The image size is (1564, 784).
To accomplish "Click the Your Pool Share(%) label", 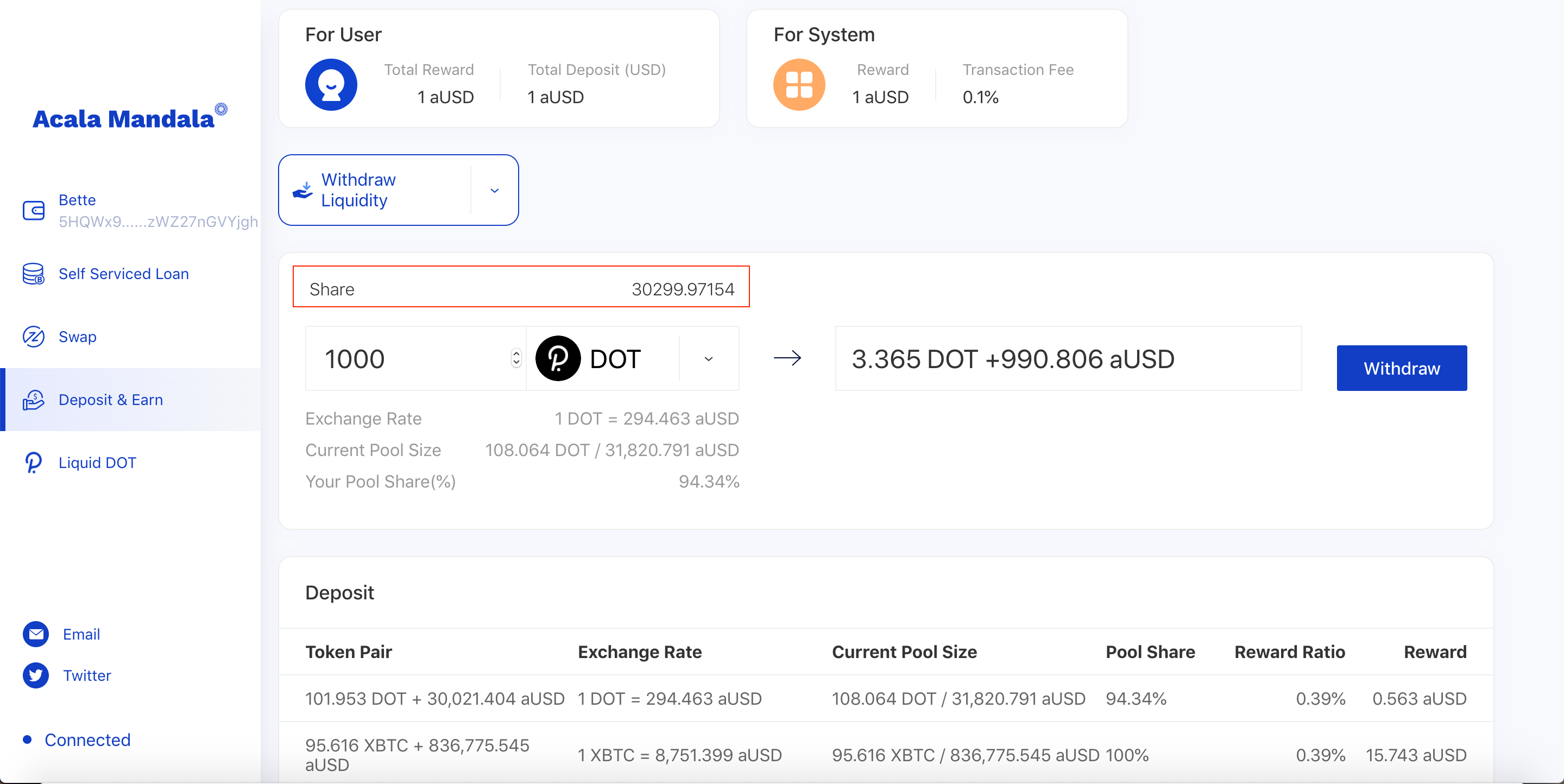I will 381,481.
